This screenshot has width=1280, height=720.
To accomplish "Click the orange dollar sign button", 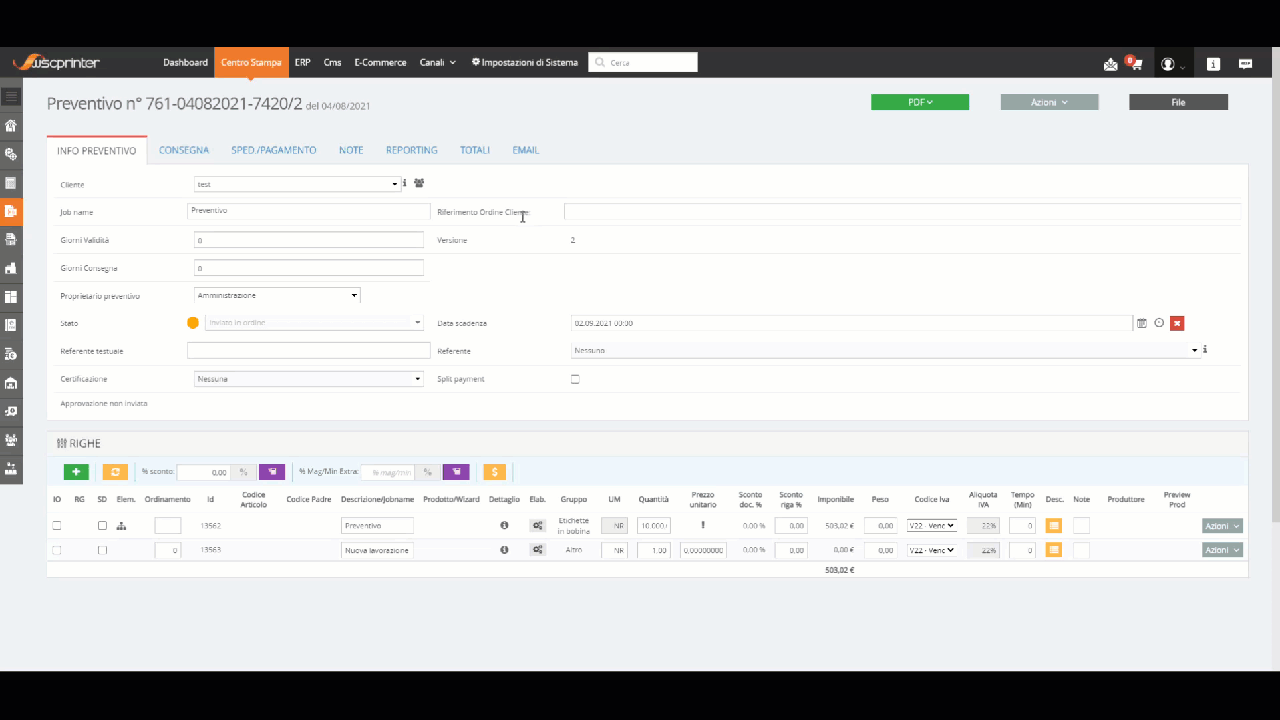I will (x=494, y=472).
